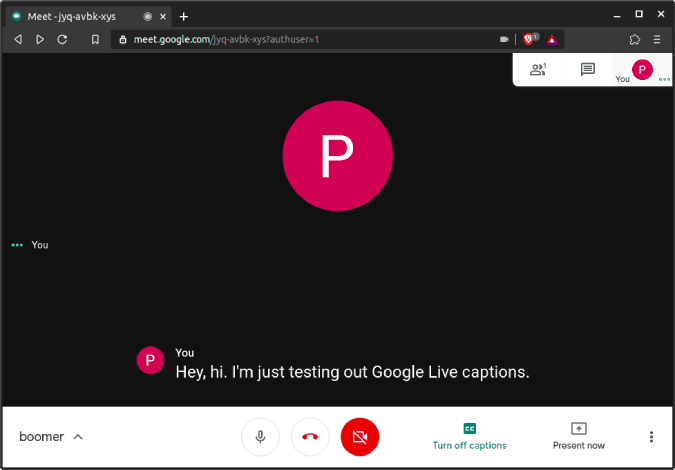Open Brave Shields panel
The image size is (675, 470).
tap(529, 40)
